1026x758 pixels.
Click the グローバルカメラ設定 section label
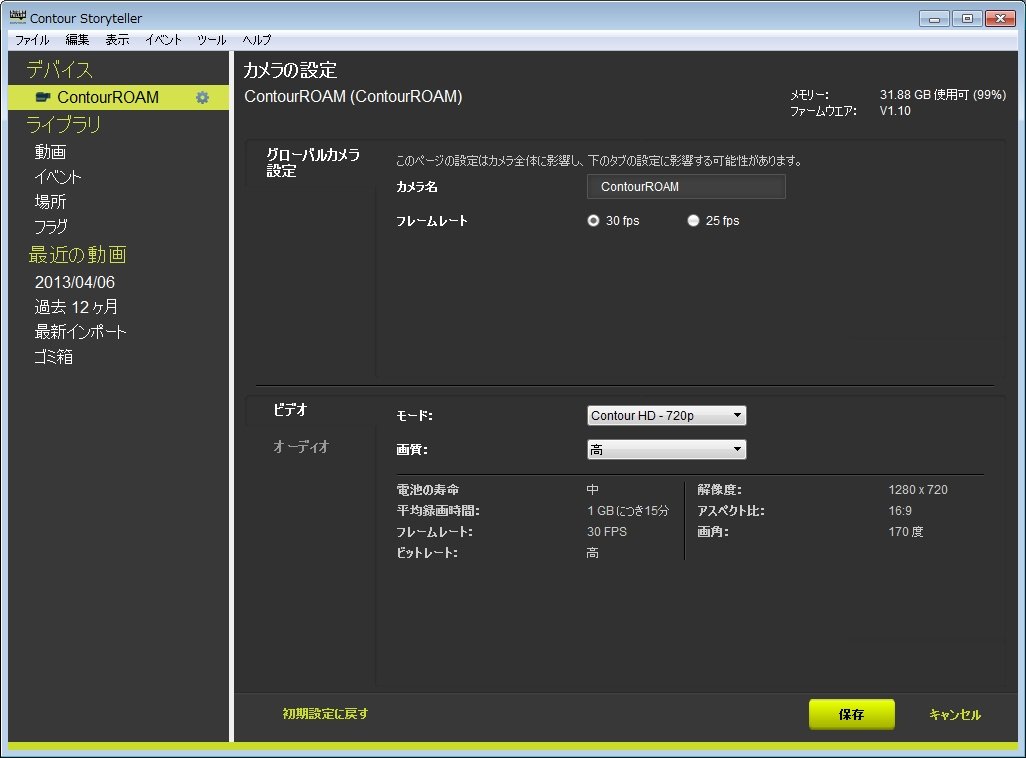tap(313, 163)
